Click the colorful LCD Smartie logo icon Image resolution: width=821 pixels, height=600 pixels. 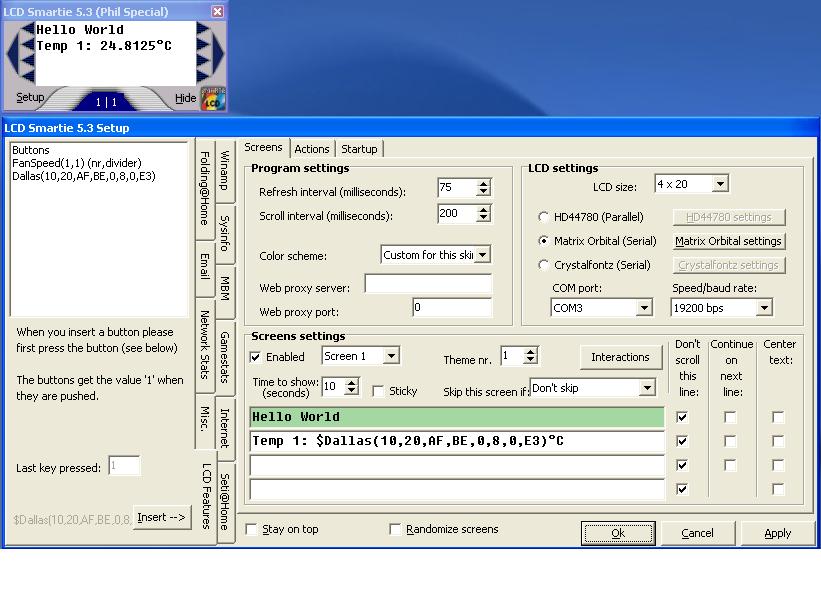pyautogui.click(x=213, y=99)
